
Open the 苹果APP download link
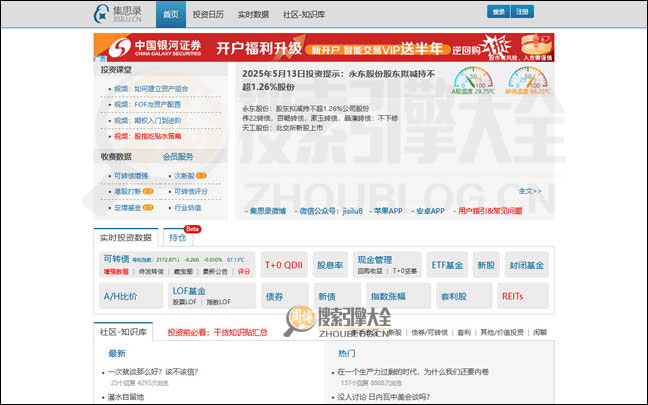(388, 211)
